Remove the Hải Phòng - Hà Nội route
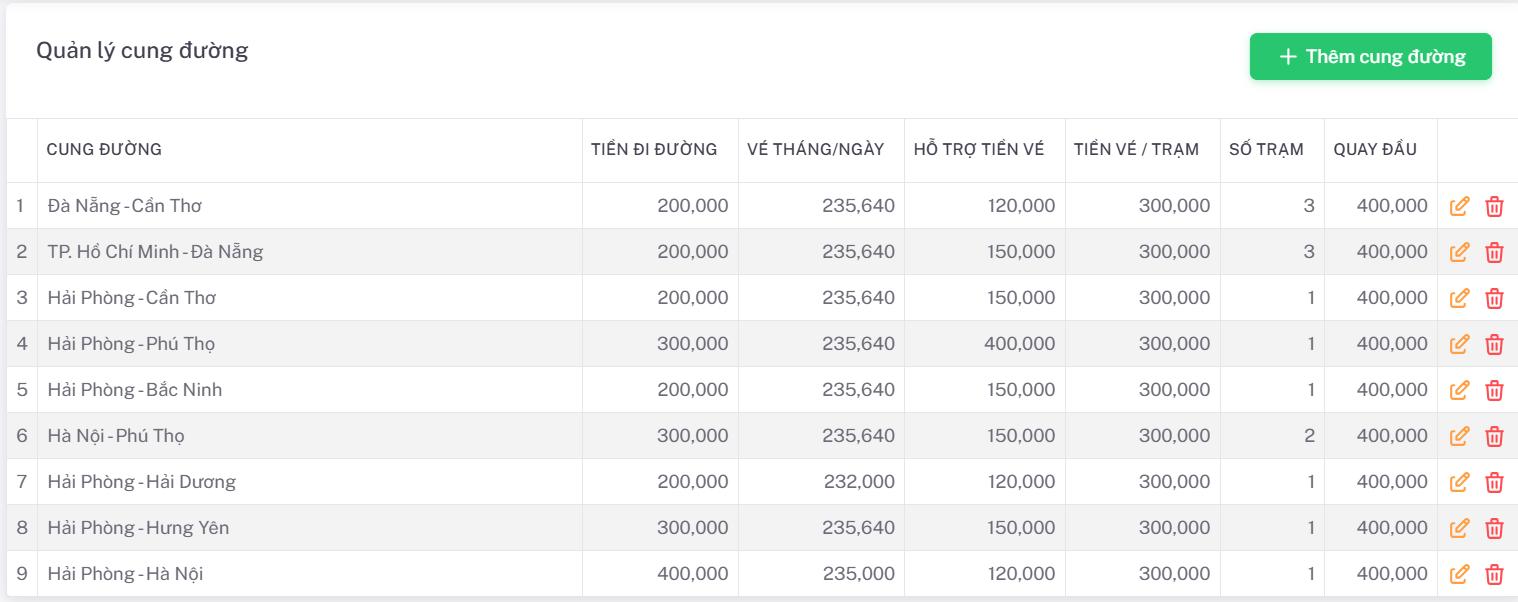The image size is (1518, 602). pyautogui.click(x=1494, y=575)
